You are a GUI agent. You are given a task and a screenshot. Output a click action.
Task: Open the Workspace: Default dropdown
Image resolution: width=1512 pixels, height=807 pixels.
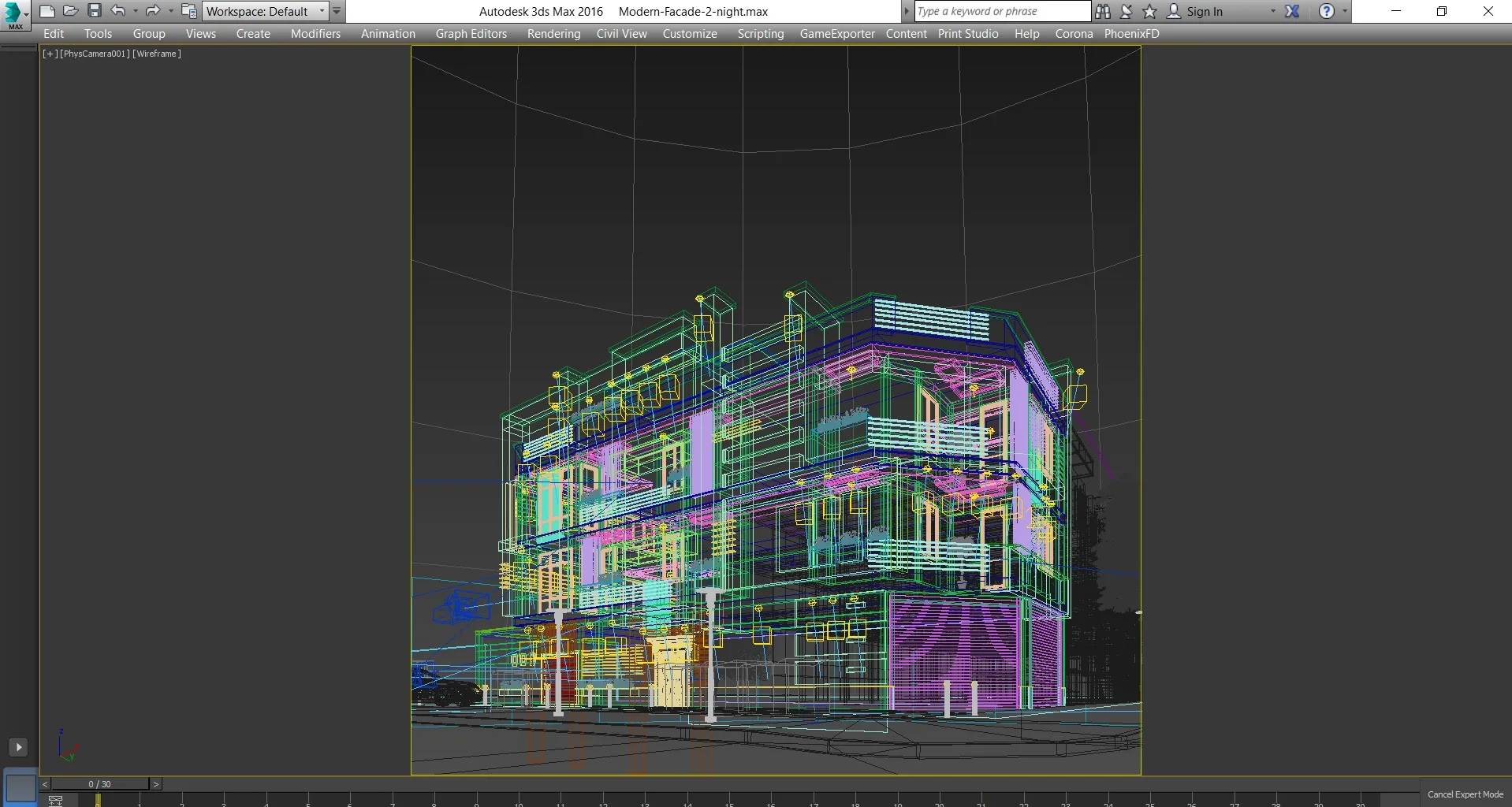(264, 11)
